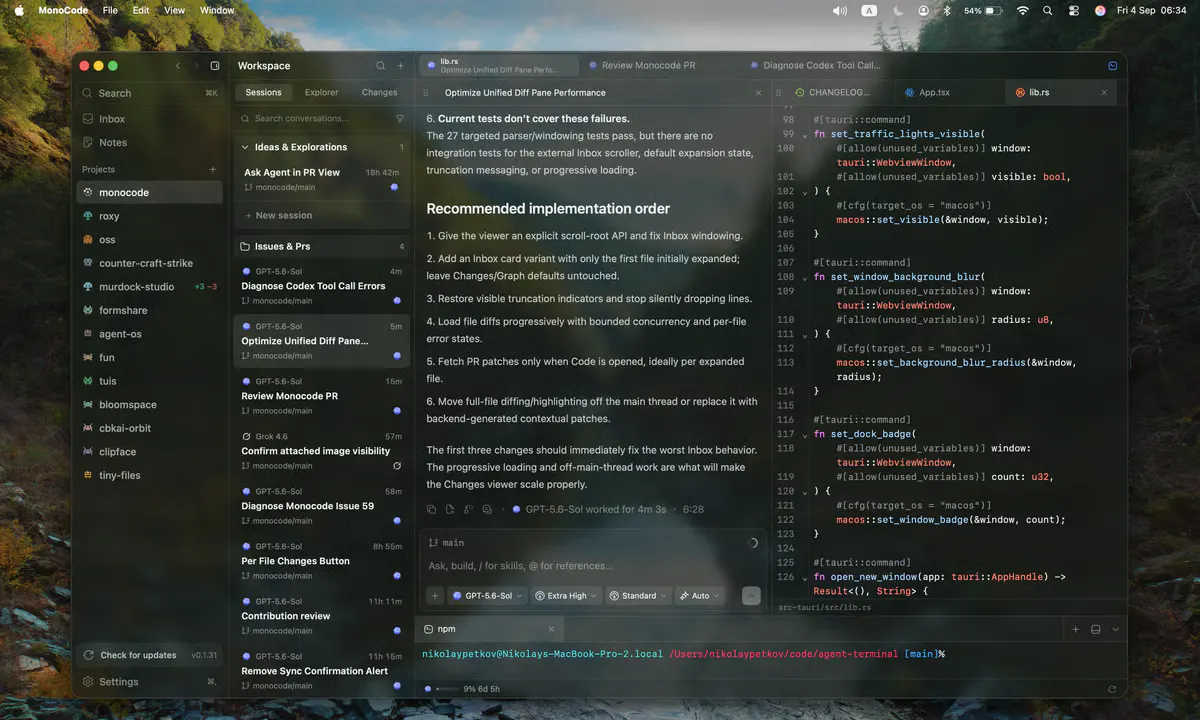Switch to the Sessions tab
The image size is (1200, 720).
[264, 92]
